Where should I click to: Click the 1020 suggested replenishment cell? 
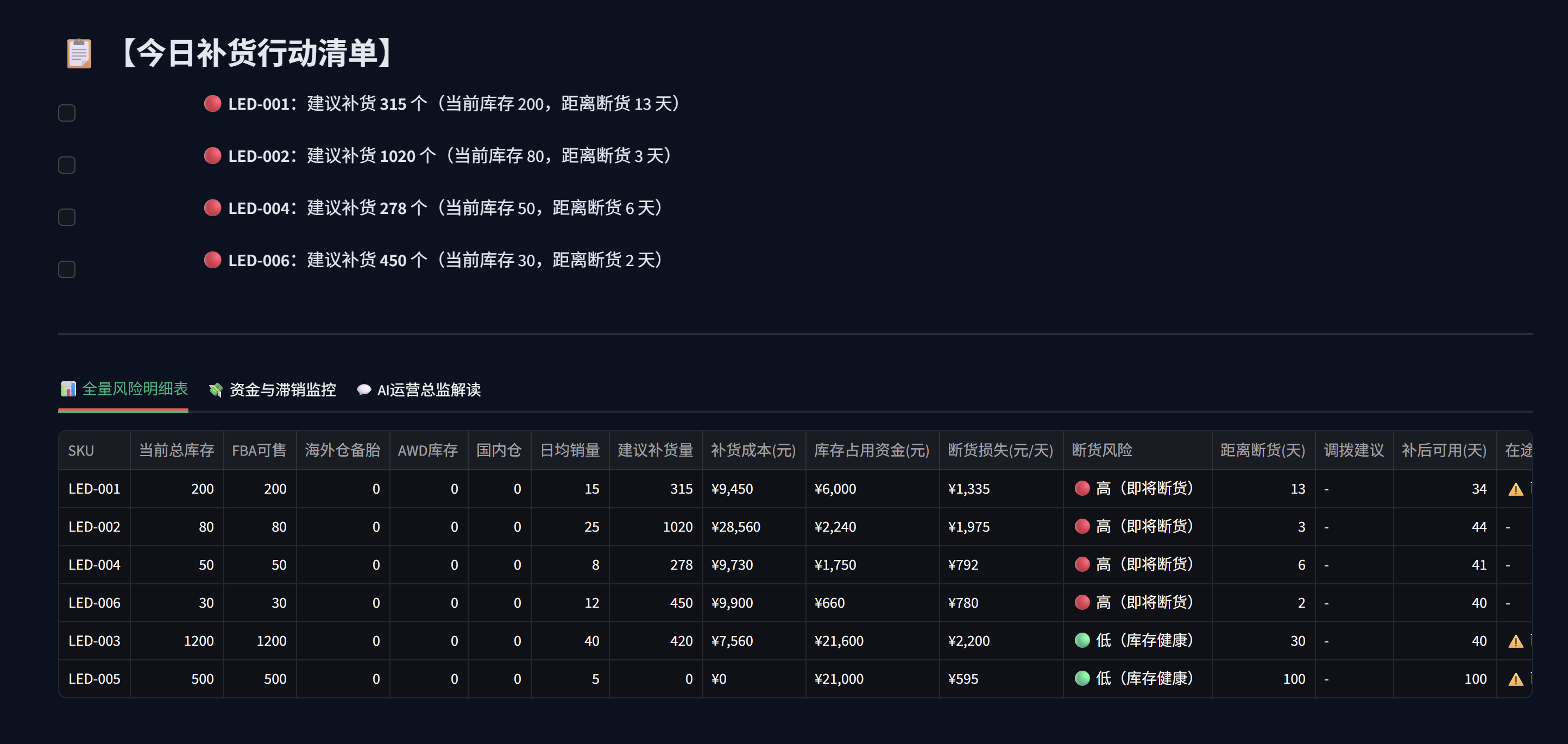[x=656, y=527]
